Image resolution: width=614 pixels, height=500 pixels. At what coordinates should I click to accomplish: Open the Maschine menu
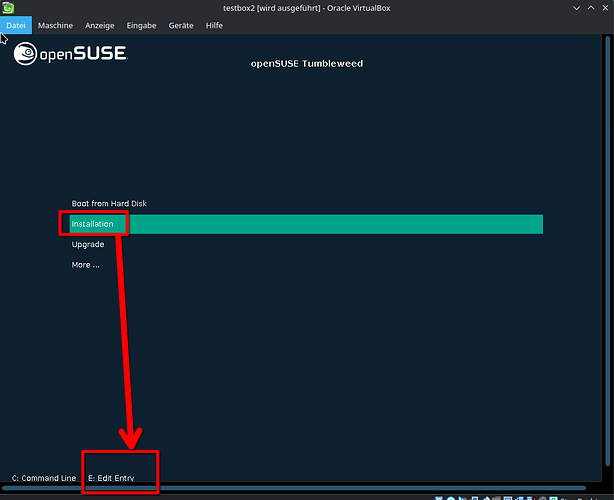[55, 25]
